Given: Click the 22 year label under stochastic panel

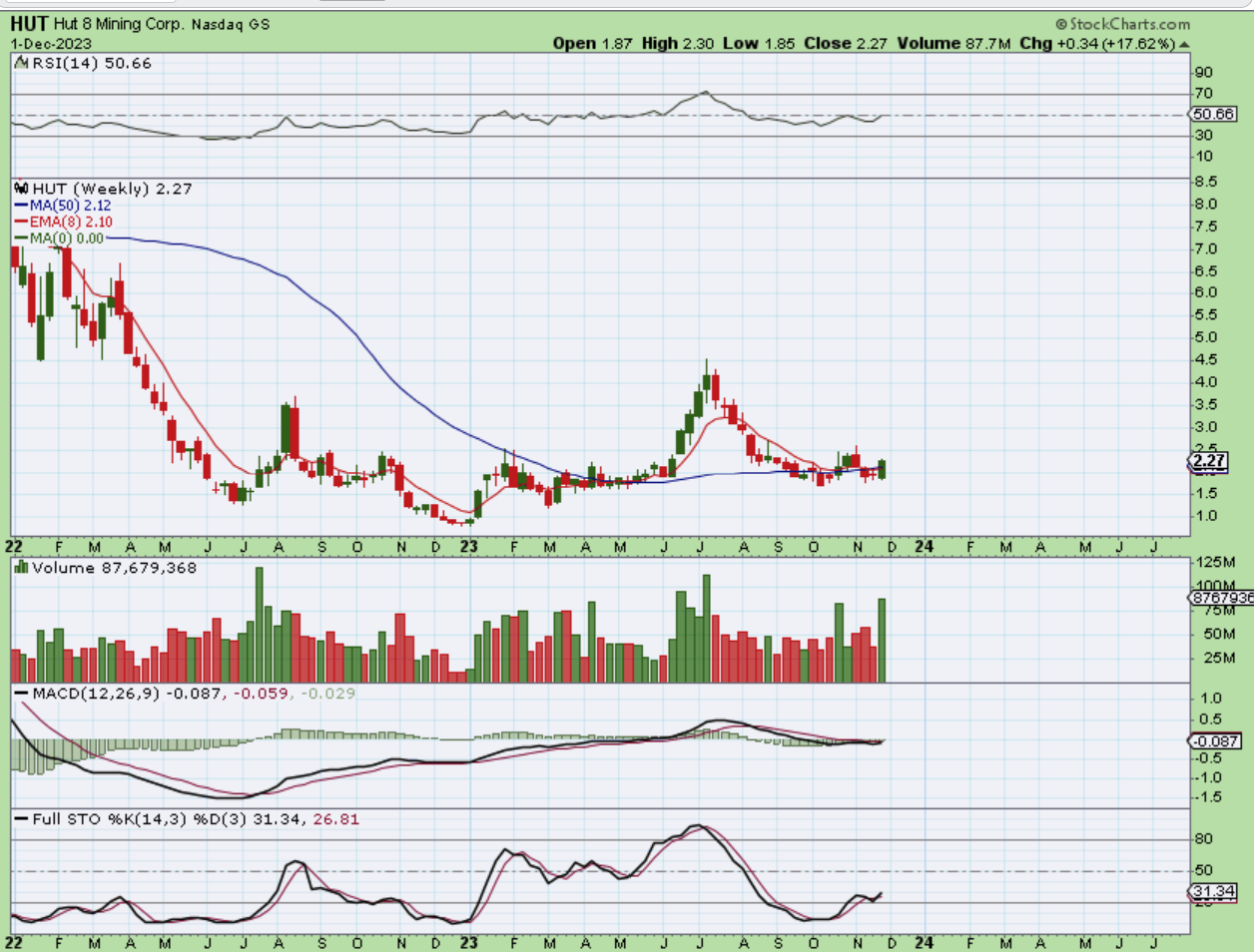Looking at the screenshot, I should pyautogui.click(x=14, y=943).
